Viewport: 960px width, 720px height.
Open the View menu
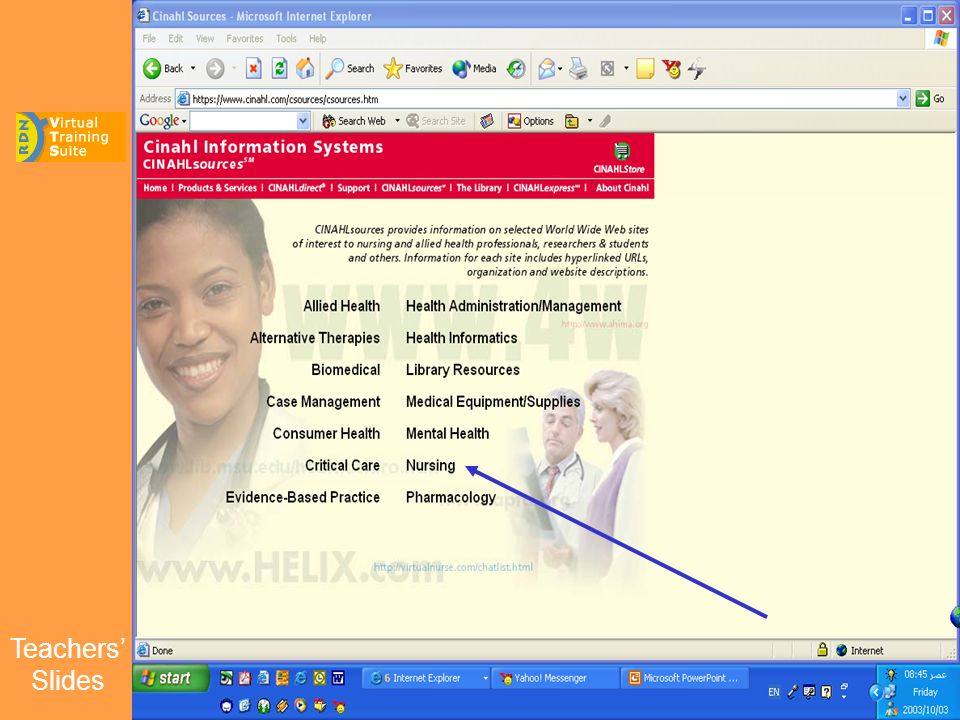pos(204,39)
